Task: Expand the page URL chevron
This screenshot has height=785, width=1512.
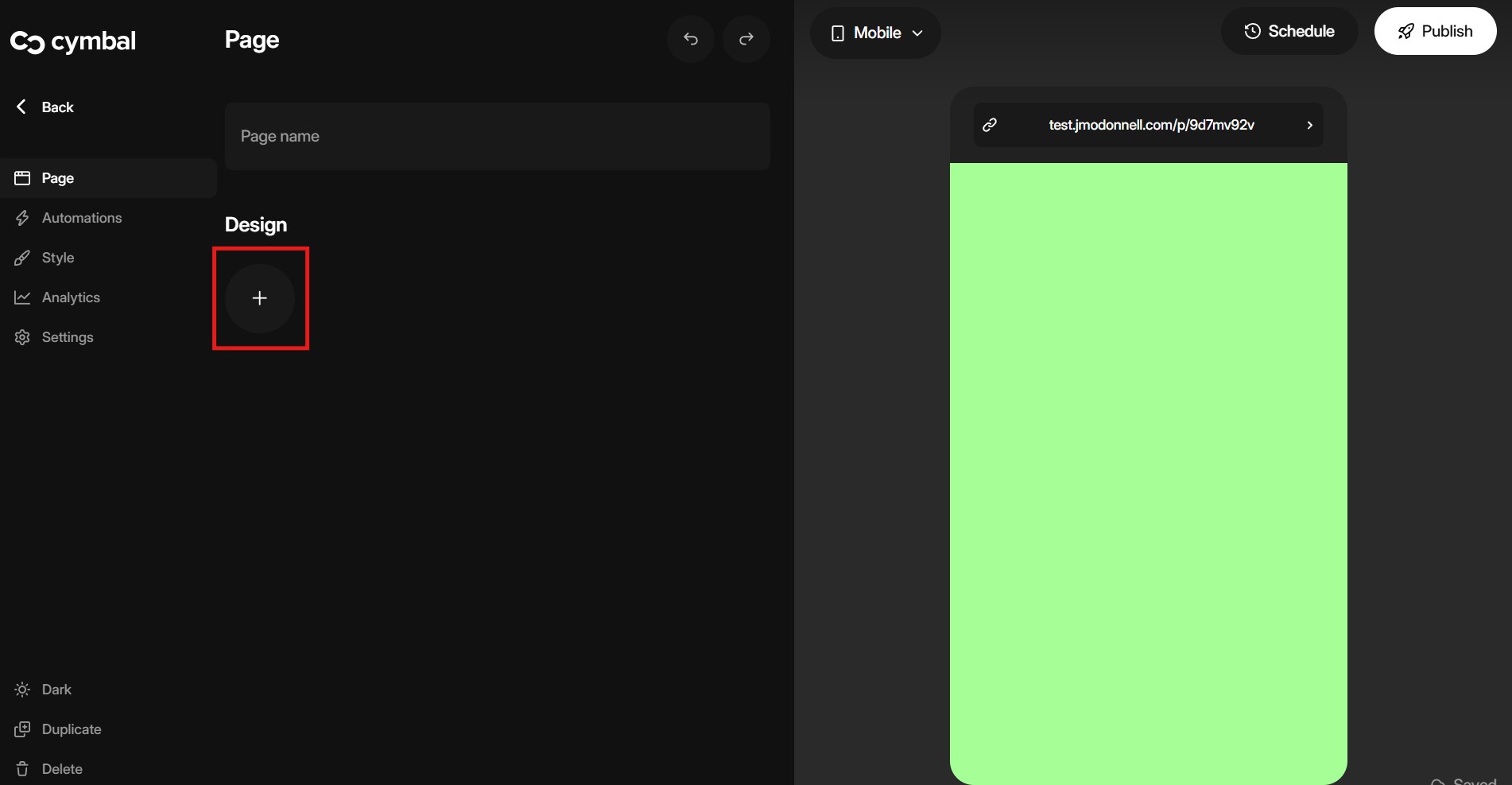Action: coord(1309,125)
